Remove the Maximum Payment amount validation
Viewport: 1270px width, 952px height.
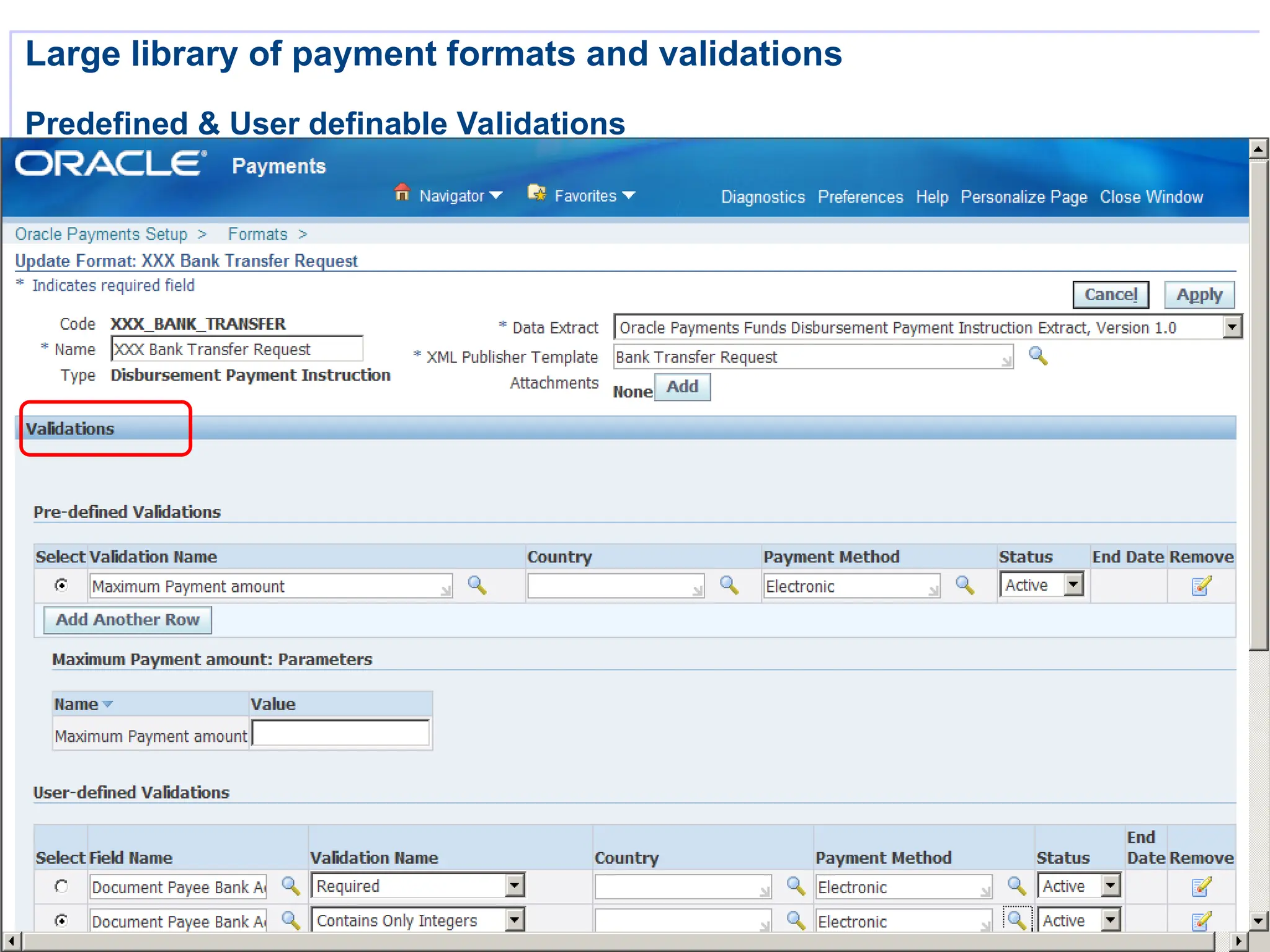(1201, 586)
